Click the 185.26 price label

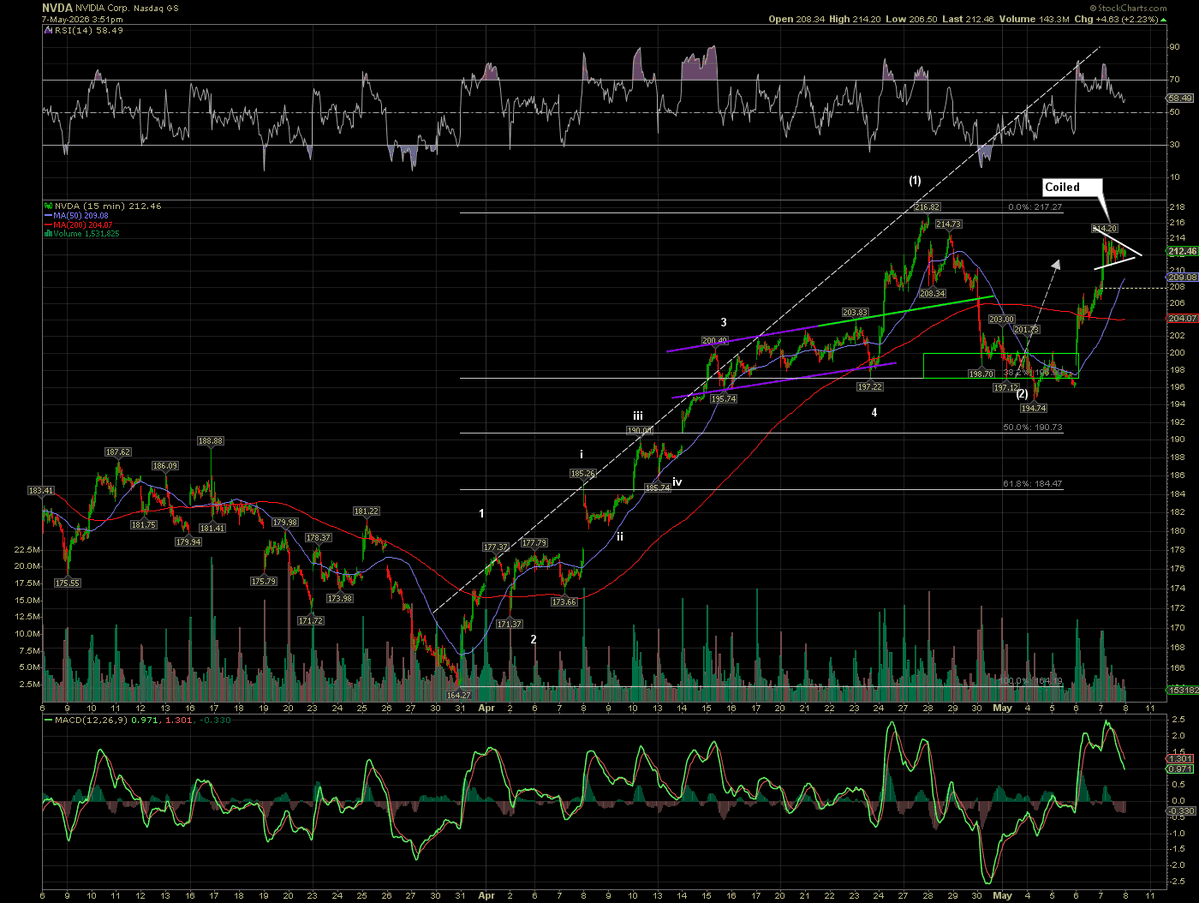click(583, 474)
